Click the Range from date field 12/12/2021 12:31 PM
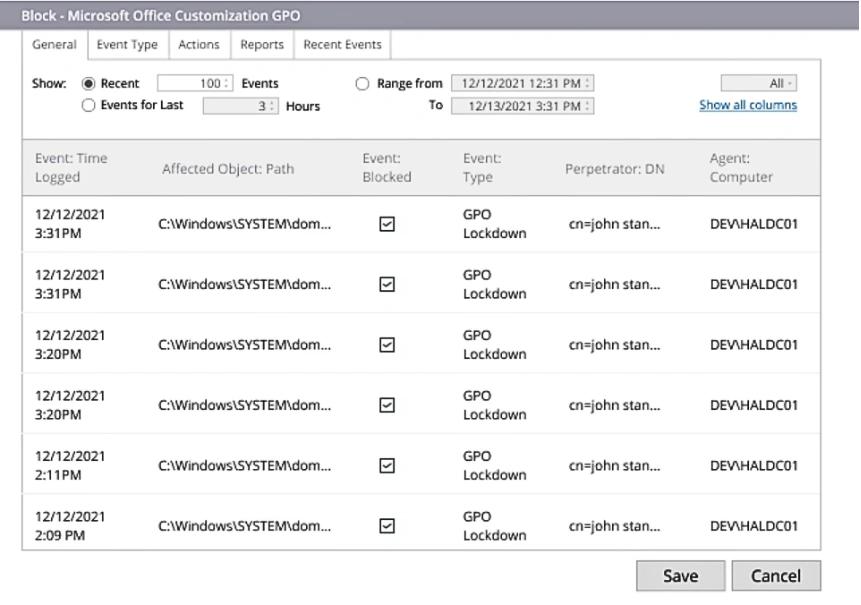The height and width of the screenshot is (605, 861). pos(523,83)
